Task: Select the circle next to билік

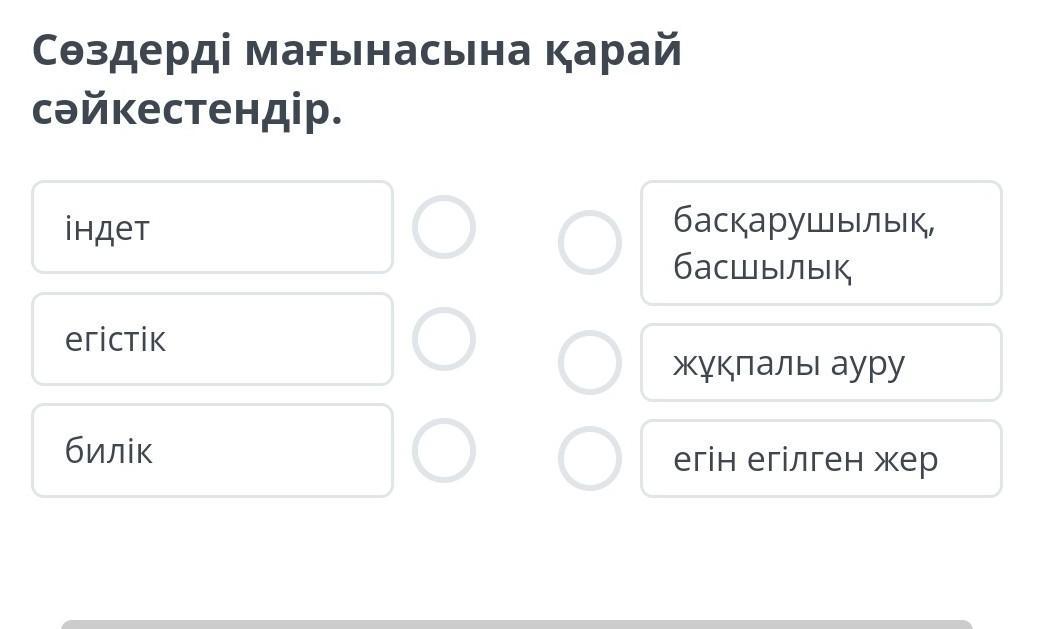Action: tap(443, 450)
